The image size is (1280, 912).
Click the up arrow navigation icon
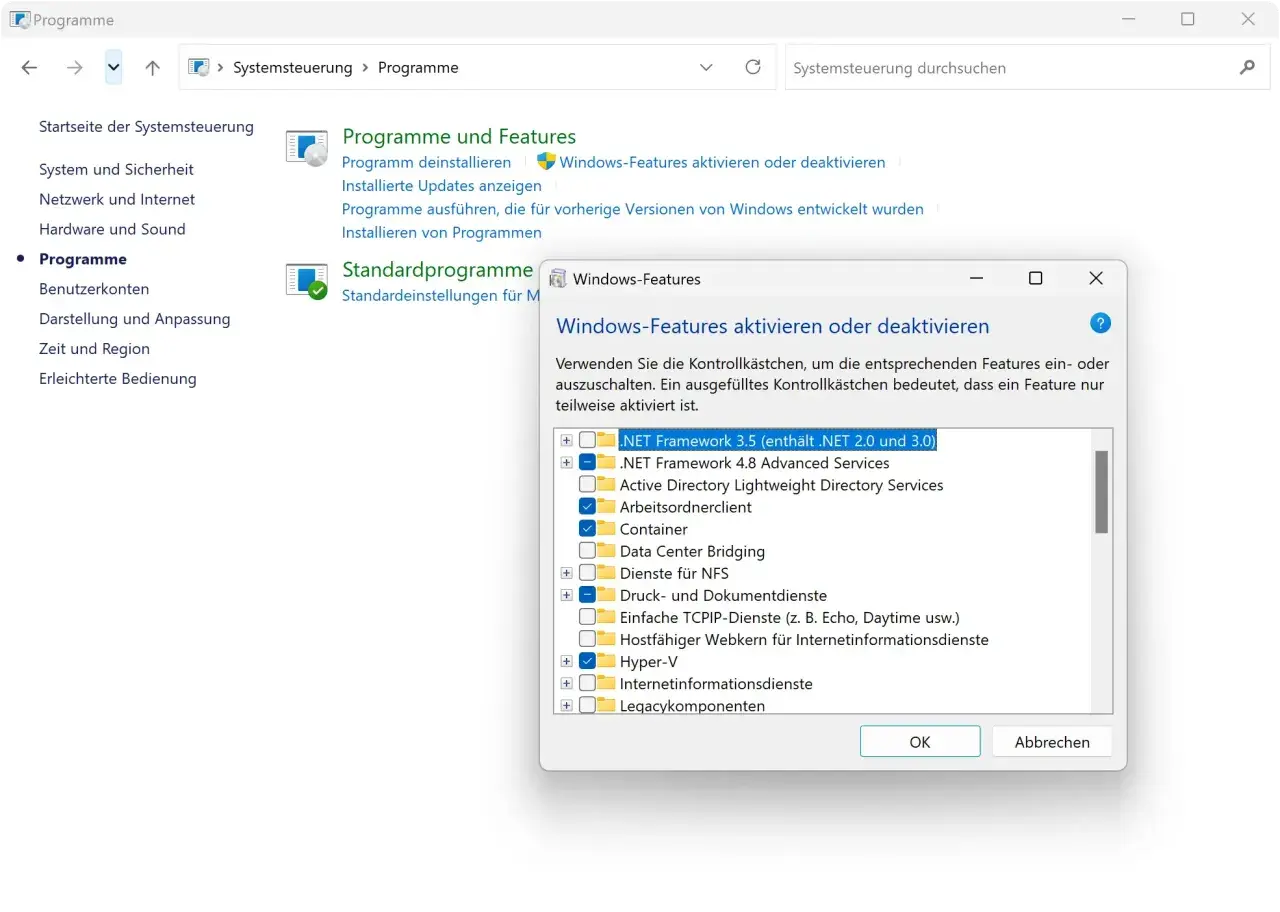[152, 68]
